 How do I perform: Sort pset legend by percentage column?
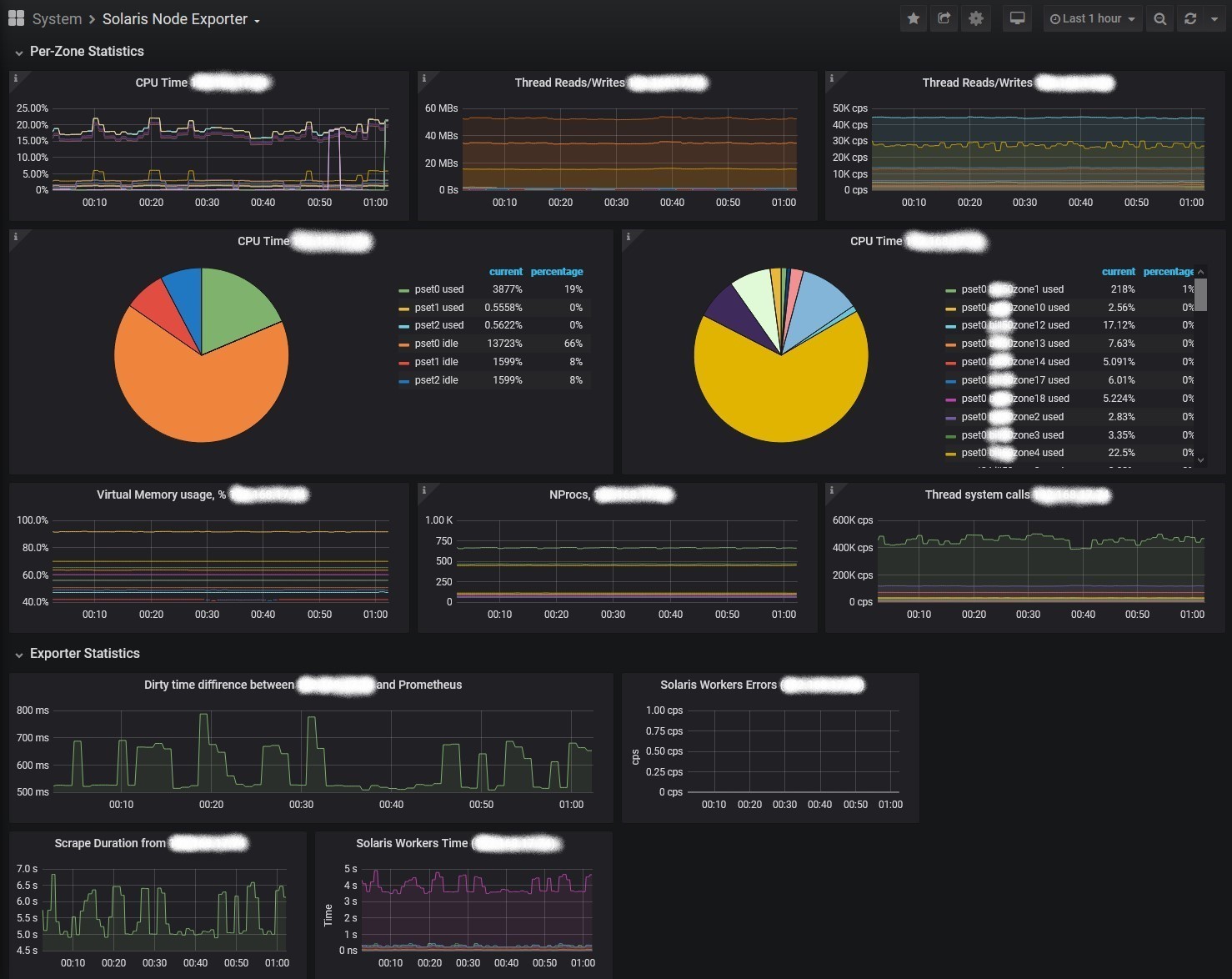coord(557,272)
